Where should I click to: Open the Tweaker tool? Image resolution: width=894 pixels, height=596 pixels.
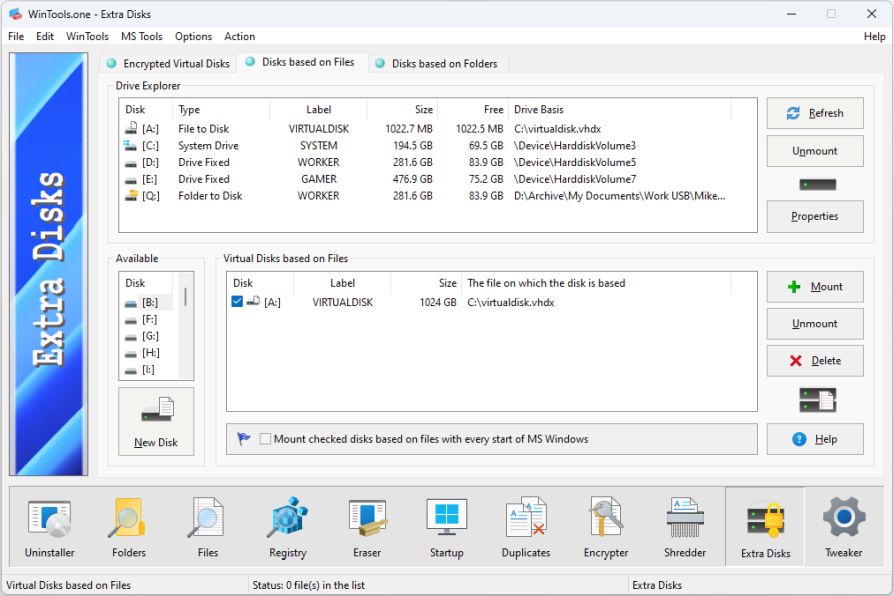click(x=844, y=528)
